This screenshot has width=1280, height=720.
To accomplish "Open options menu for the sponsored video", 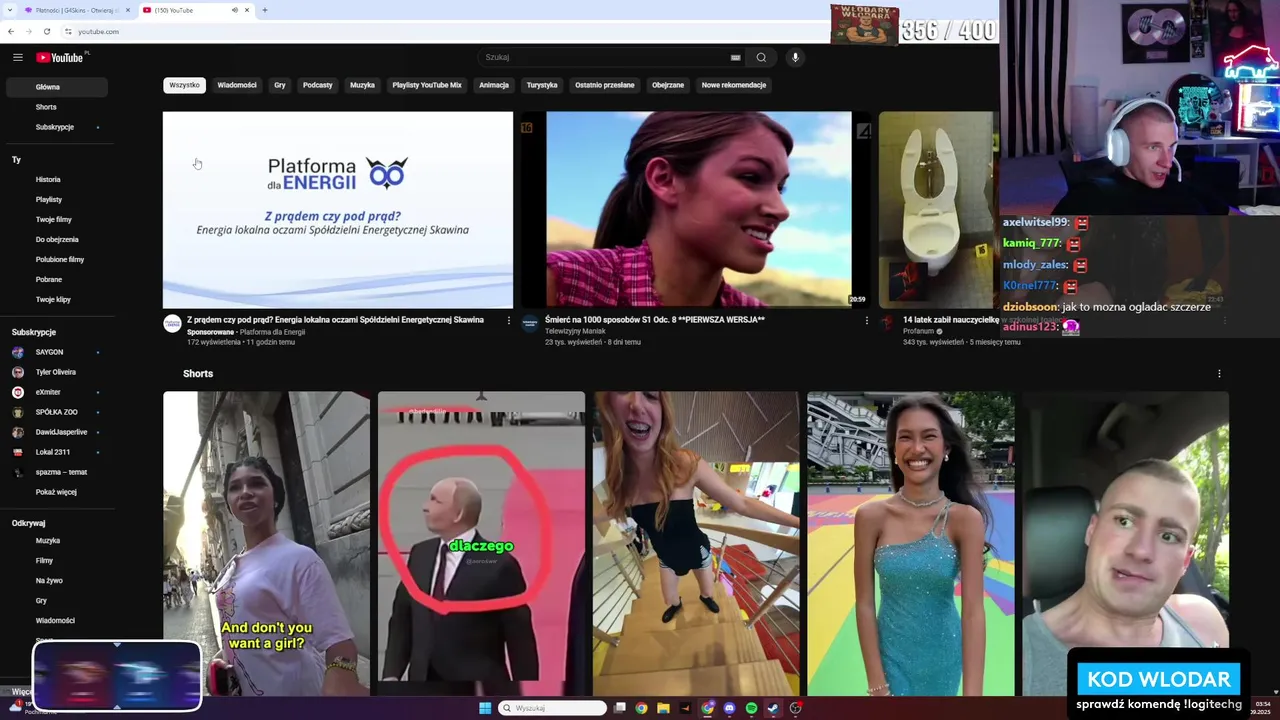I will tap(508, 320).
